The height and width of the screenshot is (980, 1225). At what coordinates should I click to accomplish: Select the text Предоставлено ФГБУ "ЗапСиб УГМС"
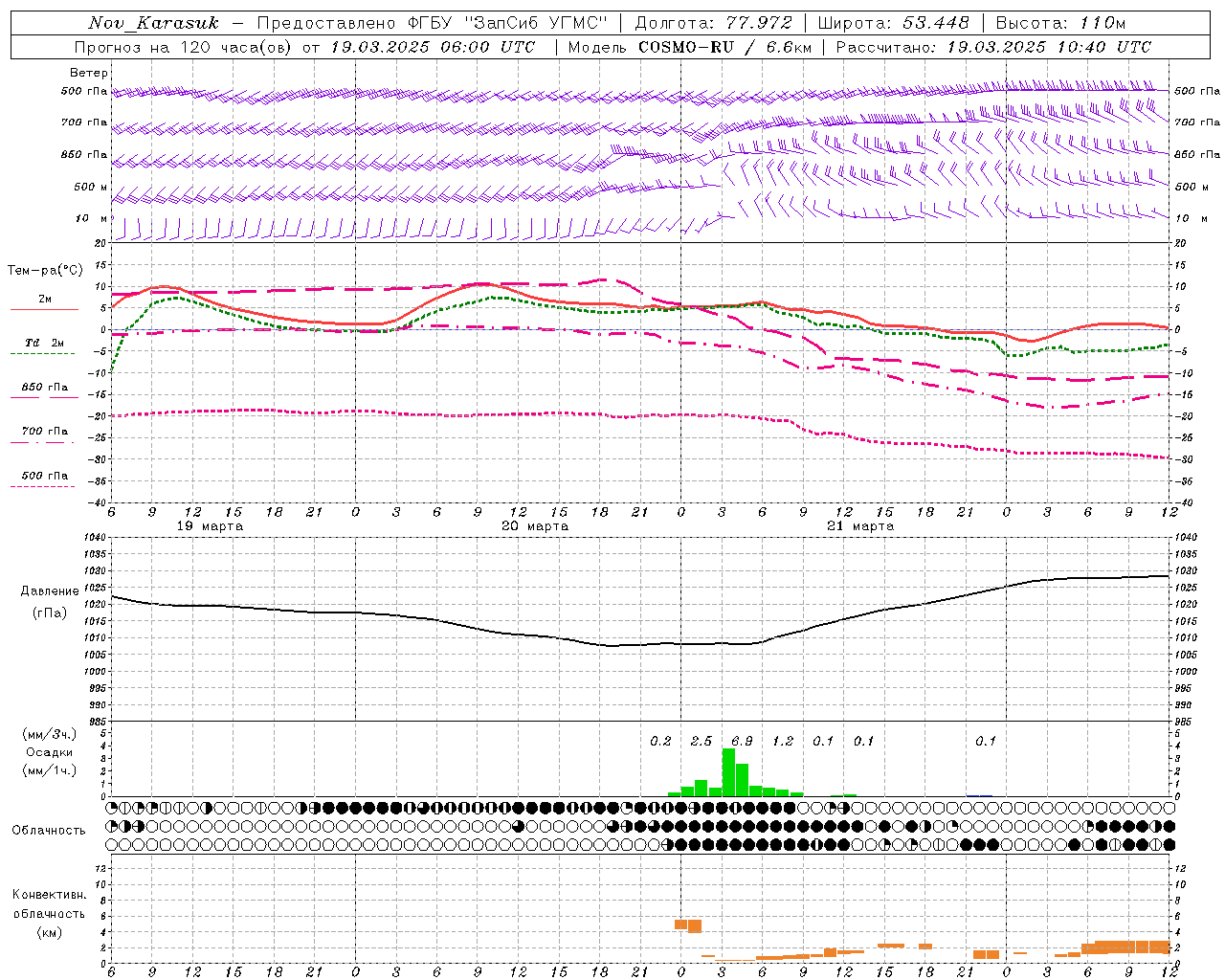(x=433, y=23)
